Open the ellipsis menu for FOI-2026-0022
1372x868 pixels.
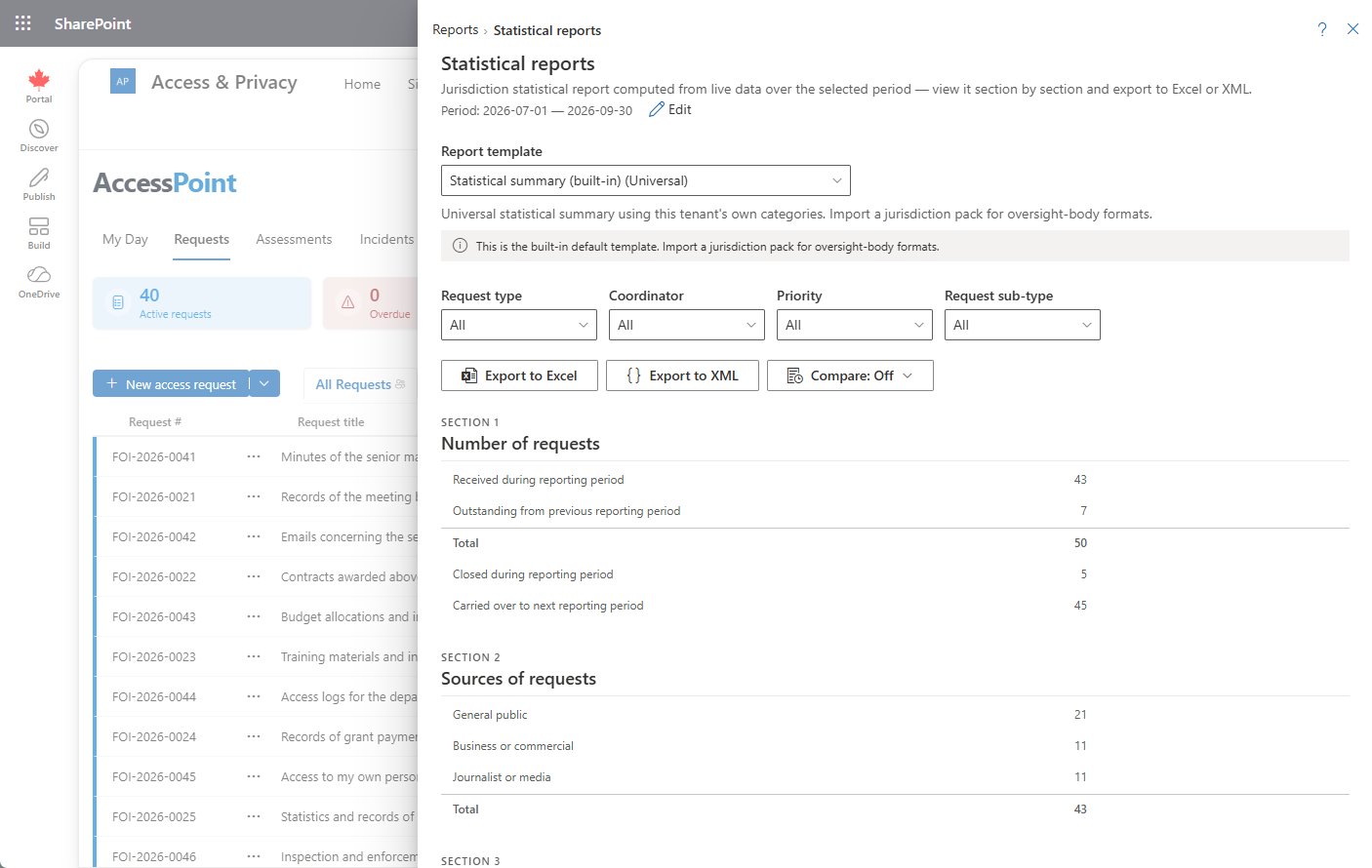254,576
